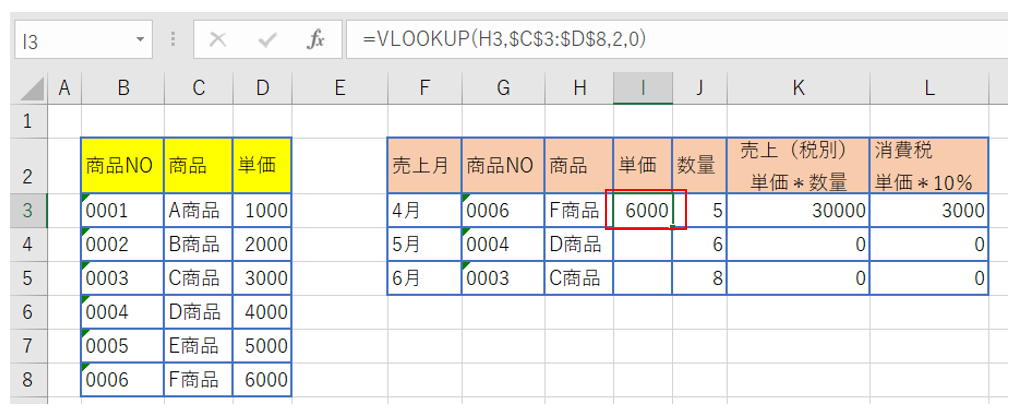This screenshot has height=414, width=1016.
Task: Expand the Name Box dropdown arrow
Action: coord(139,41)
